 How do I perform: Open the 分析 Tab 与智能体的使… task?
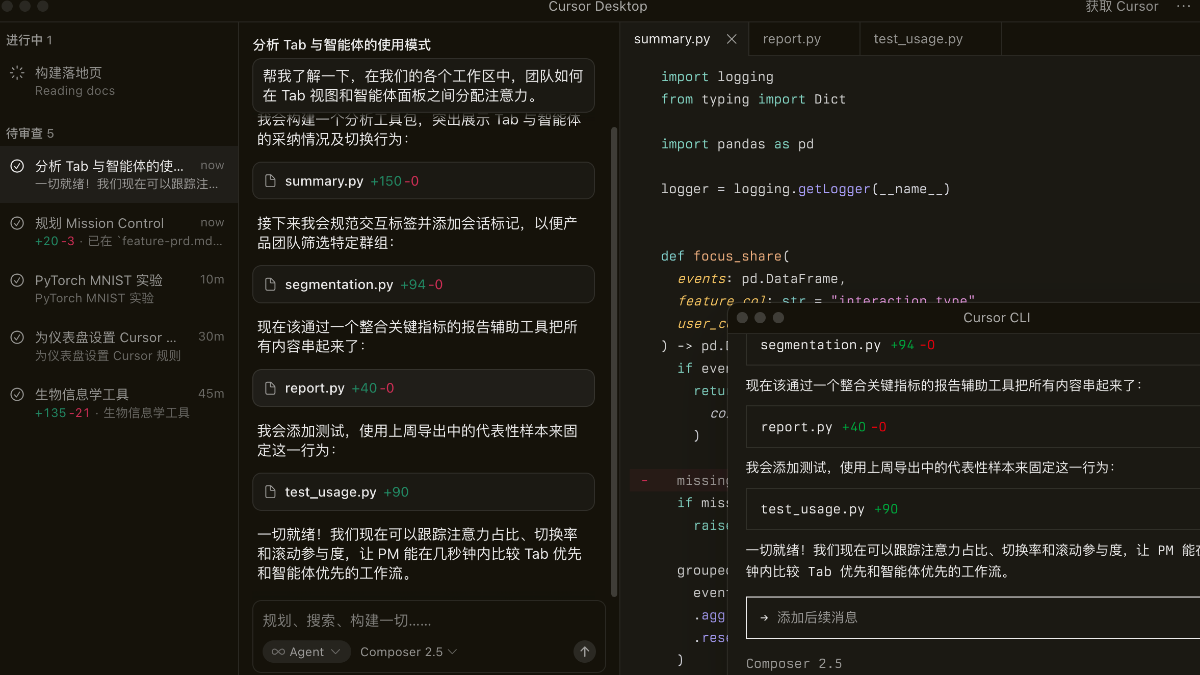119,174
